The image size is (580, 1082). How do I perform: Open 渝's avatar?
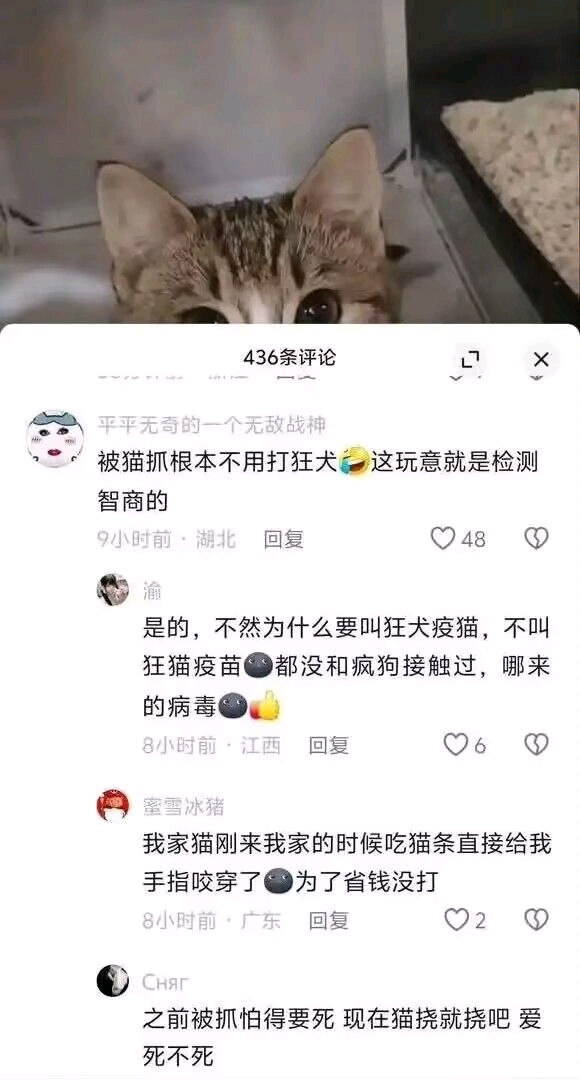click(x=113, y=590)
